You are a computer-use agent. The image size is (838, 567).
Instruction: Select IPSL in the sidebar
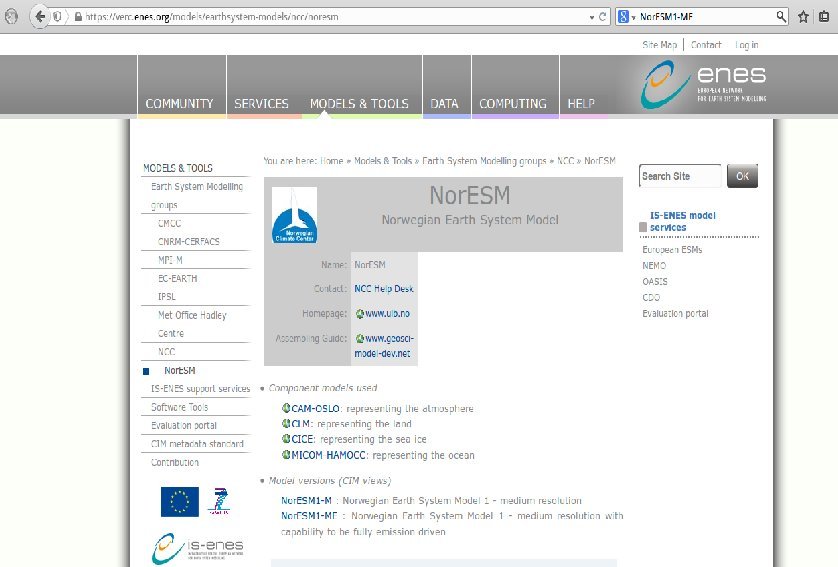point(166,297)
